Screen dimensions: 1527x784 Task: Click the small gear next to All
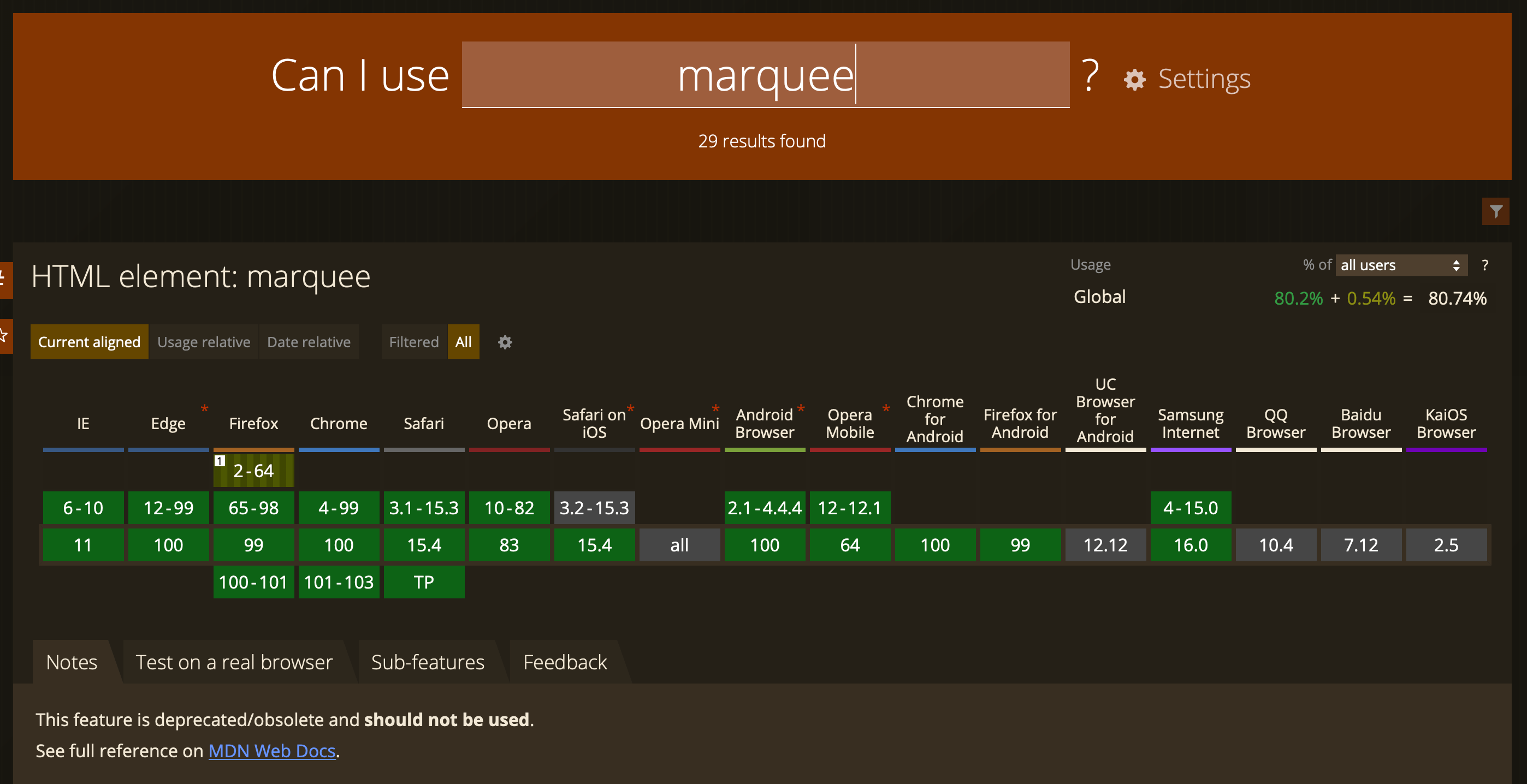(505, 342)
